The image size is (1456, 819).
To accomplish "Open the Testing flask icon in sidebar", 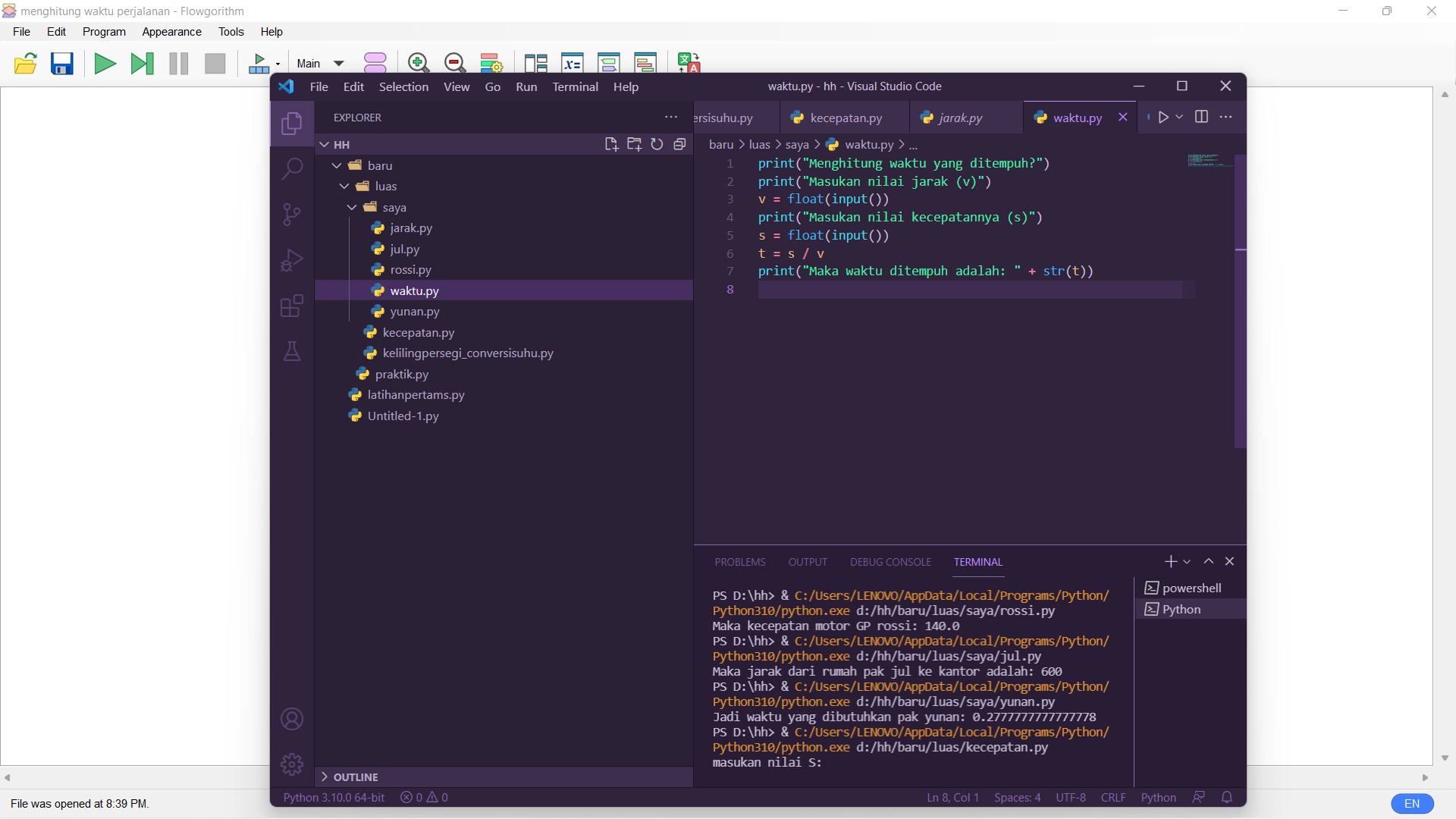I will tap(292, 351).
